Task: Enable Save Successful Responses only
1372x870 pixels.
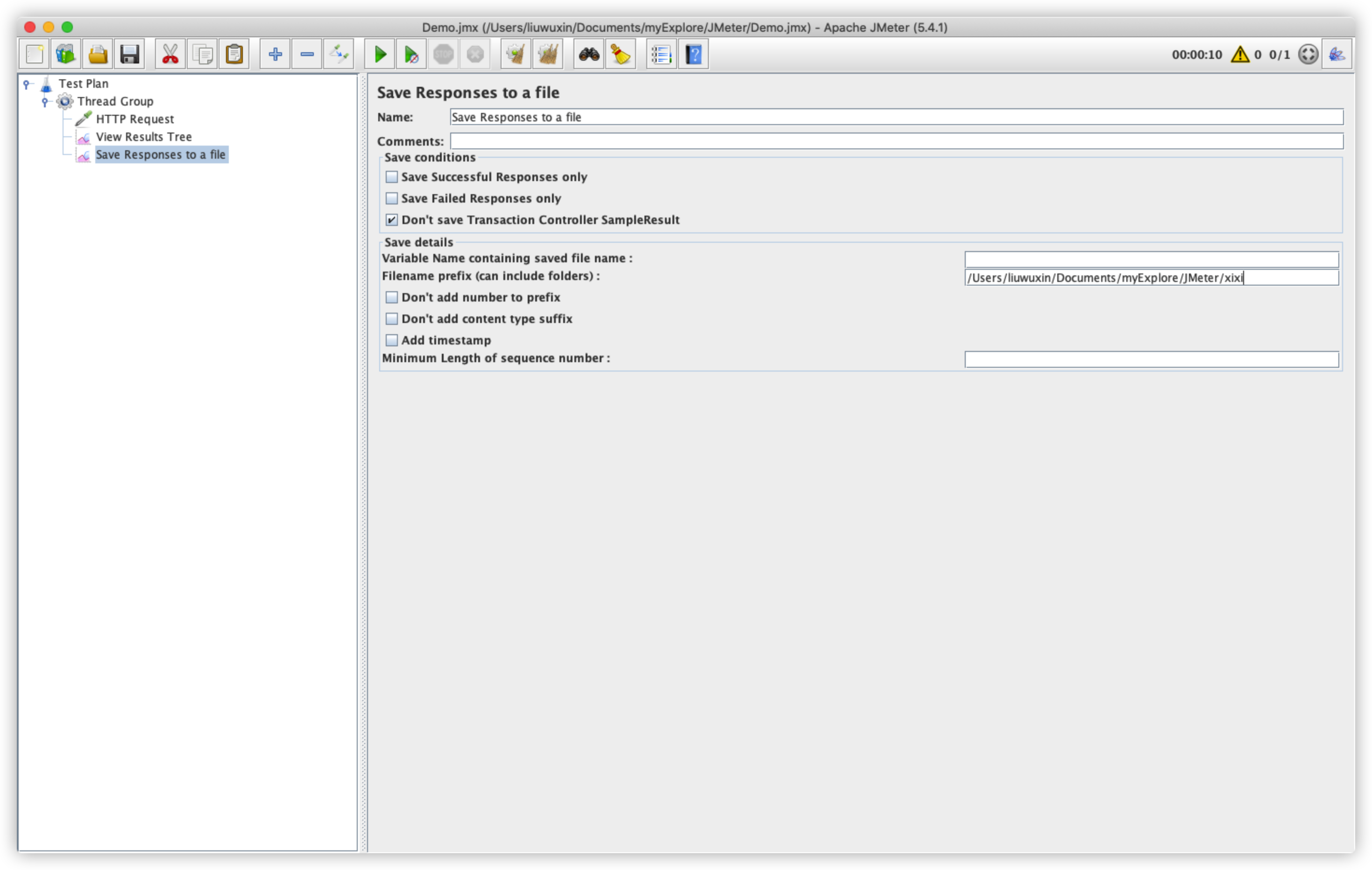Action: (x=391, y=177)
